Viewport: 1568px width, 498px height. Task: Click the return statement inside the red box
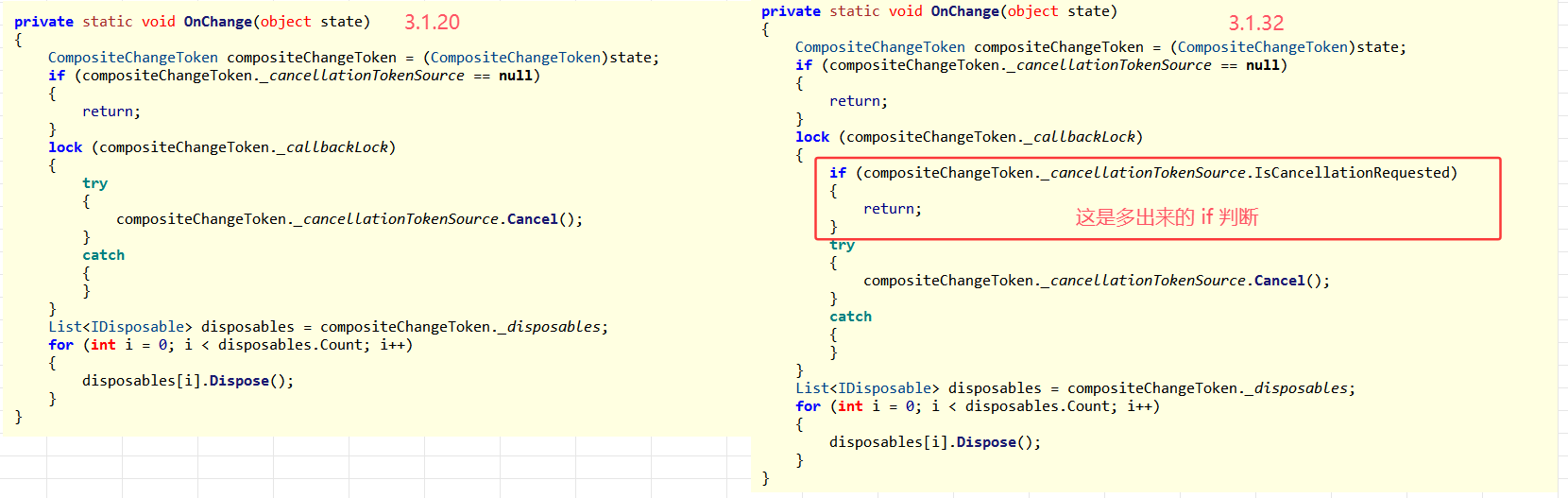[892, 209]
